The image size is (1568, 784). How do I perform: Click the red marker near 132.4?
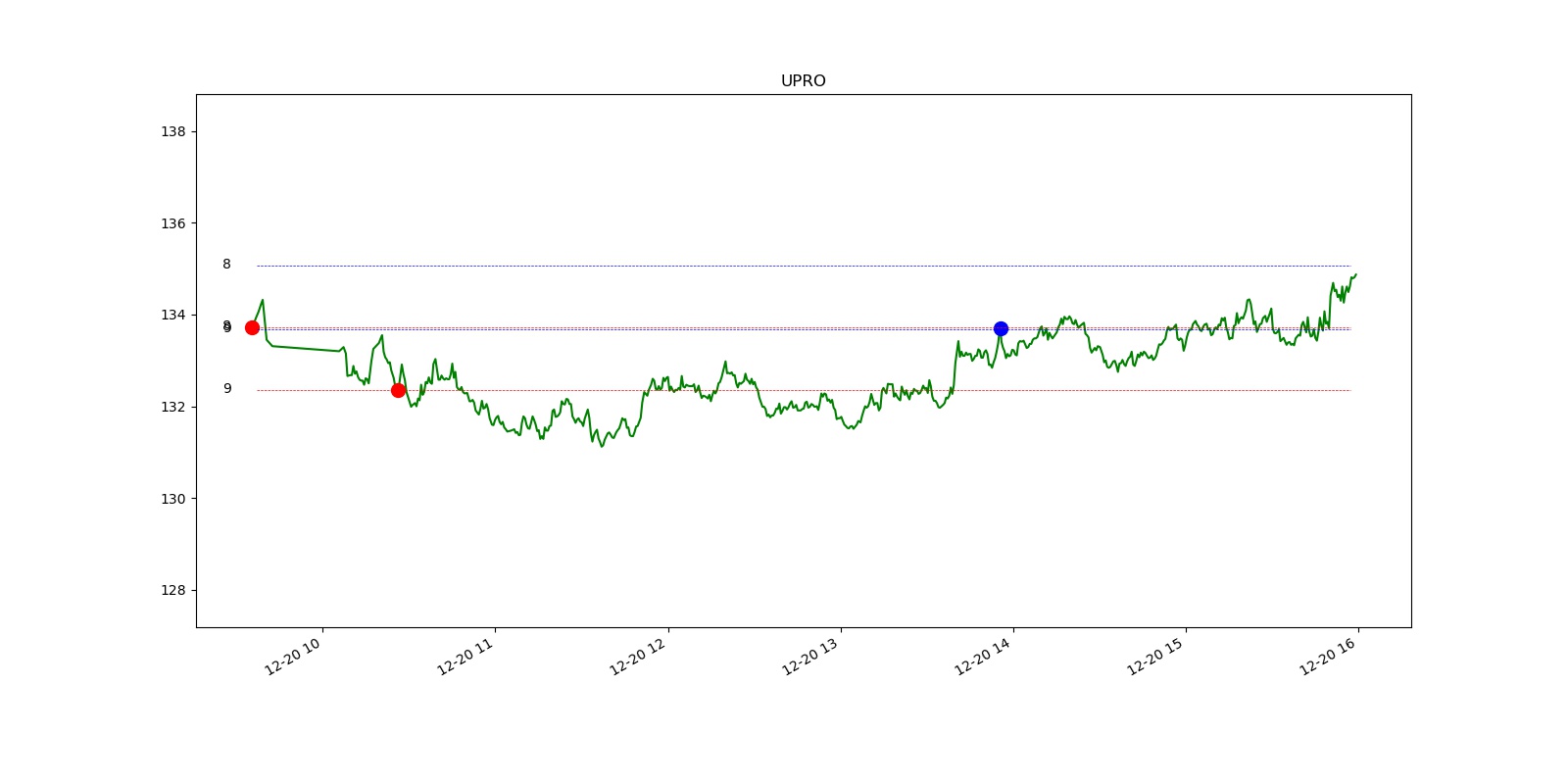click(x=398, y=390)
